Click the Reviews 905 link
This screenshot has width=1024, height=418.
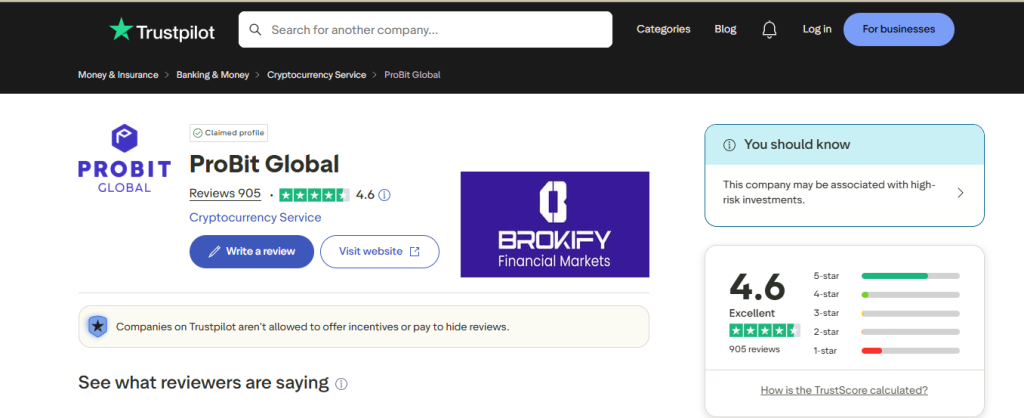[x=225, y=193]
